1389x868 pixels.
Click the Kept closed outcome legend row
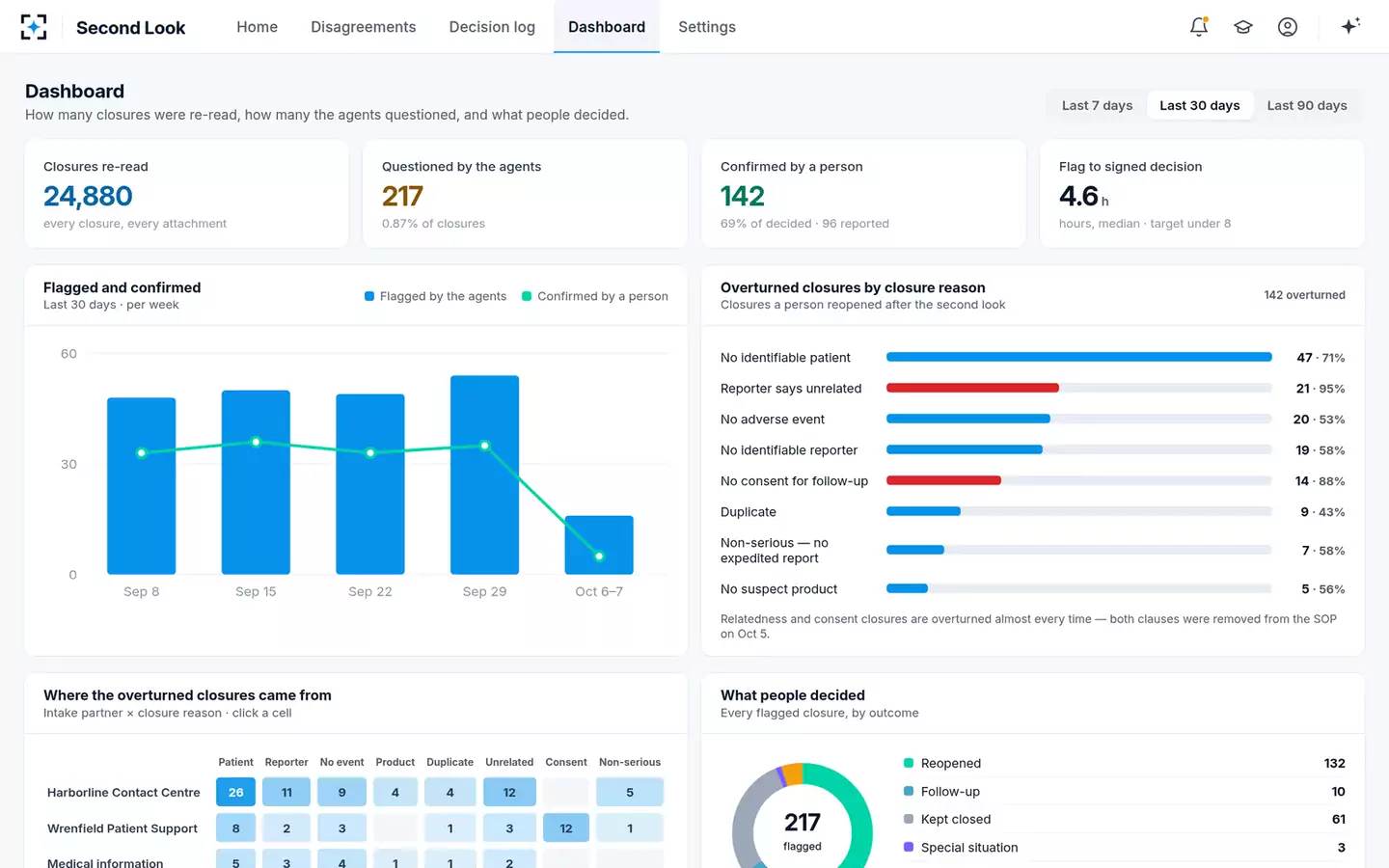pos(1124,819)
